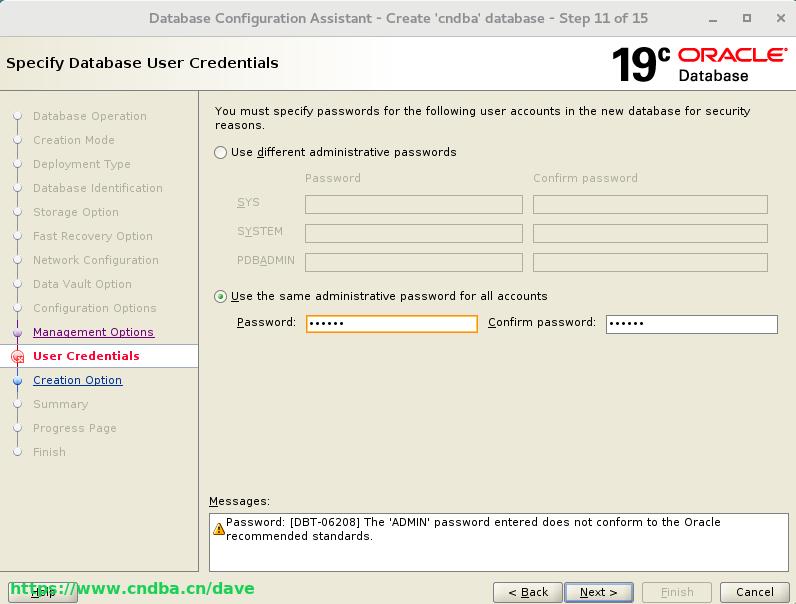Cancel the database creation wizard
796x604 pixels.
click(754, 592)
